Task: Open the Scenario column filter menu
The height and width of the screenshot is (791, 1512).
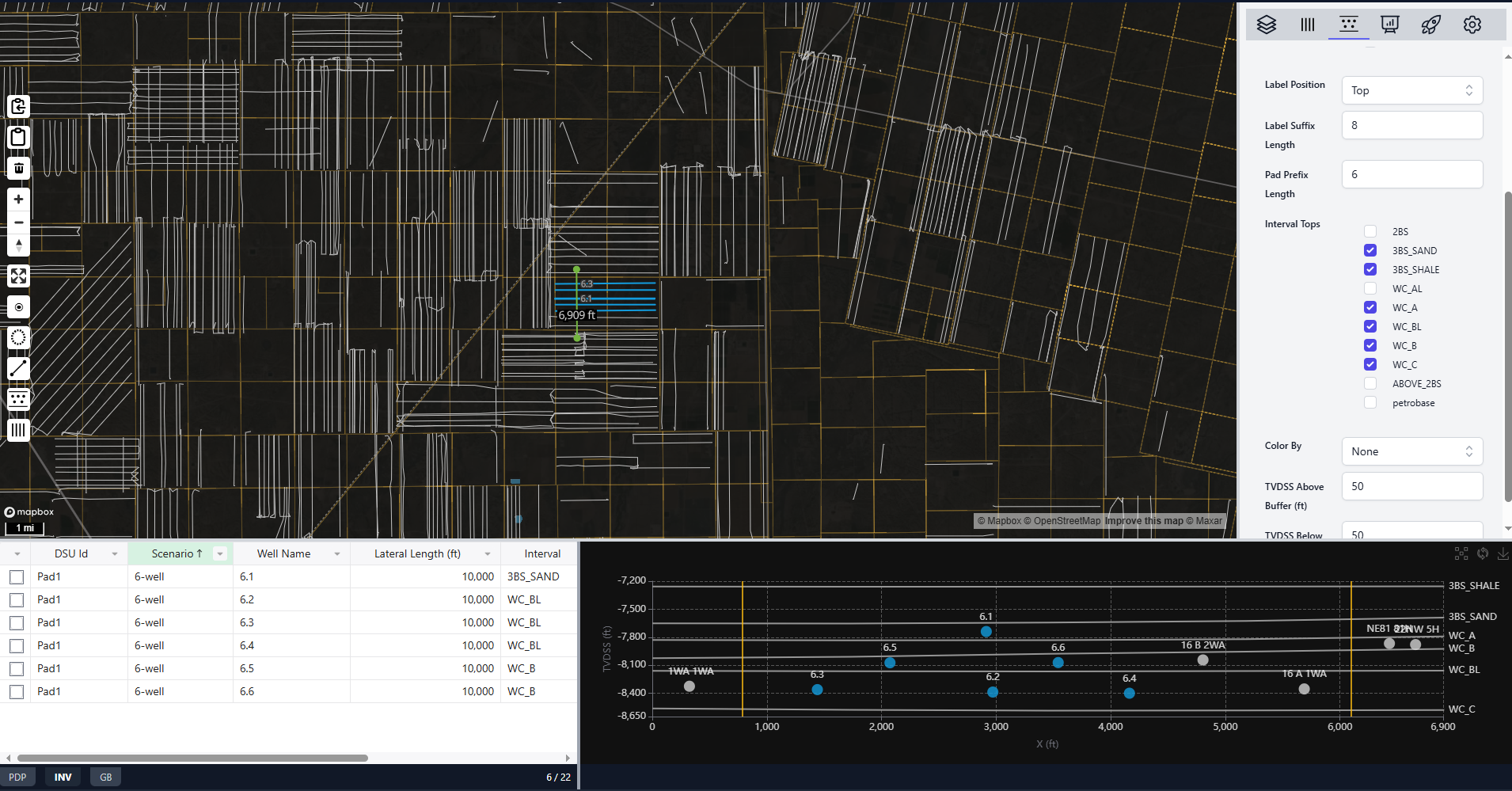Action: pyautogui.click(x=220, y=553)
